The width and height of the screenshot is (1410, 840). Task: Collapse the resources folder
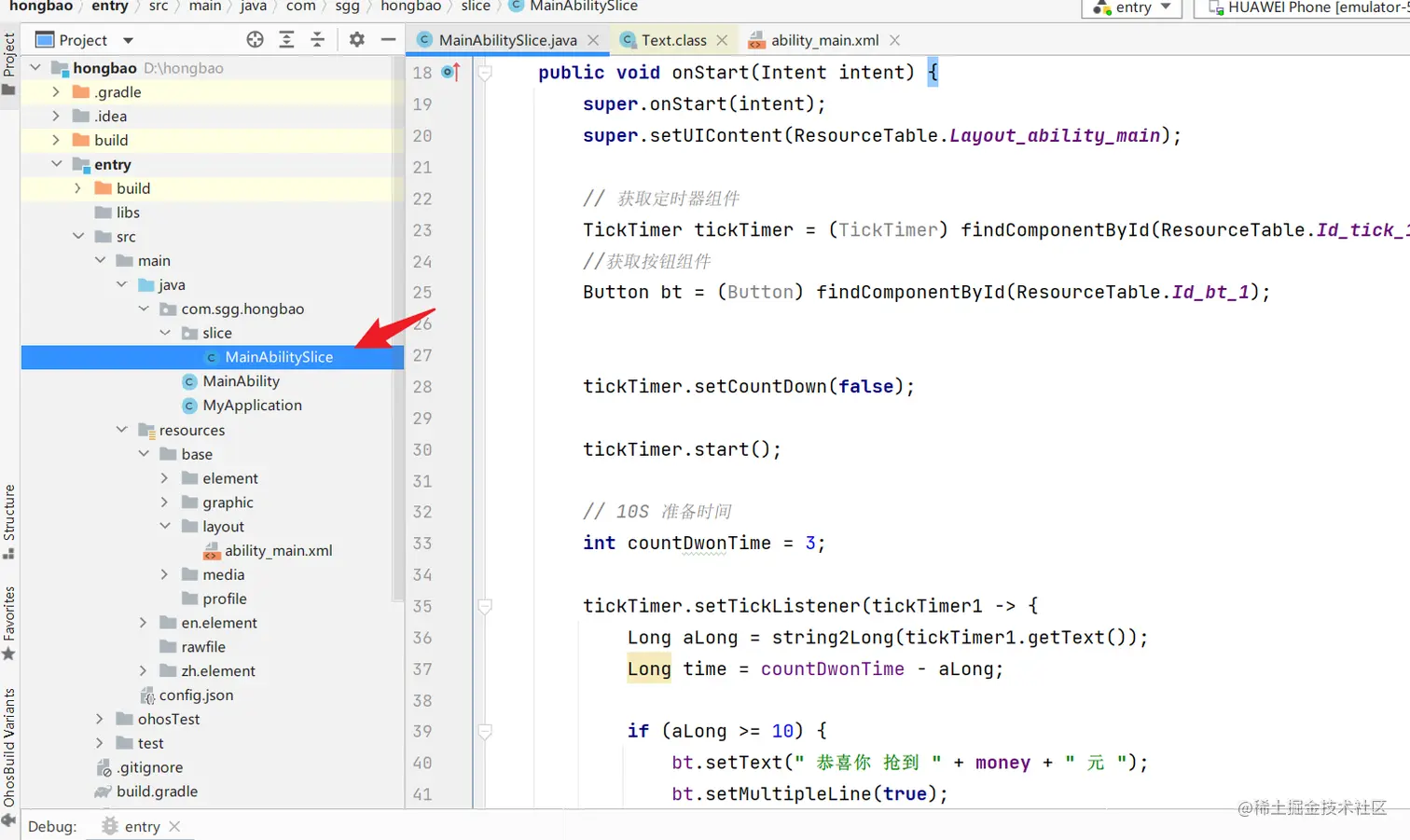pos(121,430)
